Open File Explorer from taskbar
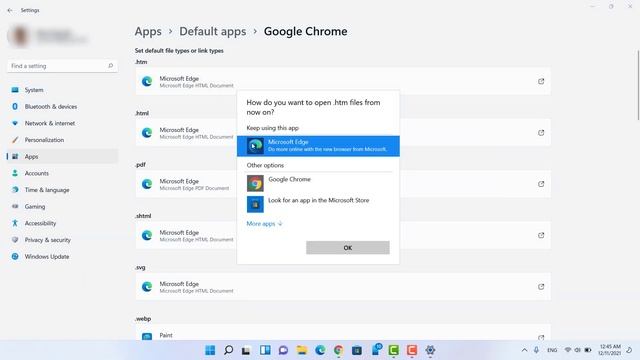The image size is (640, 360). click(x=302, y=350)
